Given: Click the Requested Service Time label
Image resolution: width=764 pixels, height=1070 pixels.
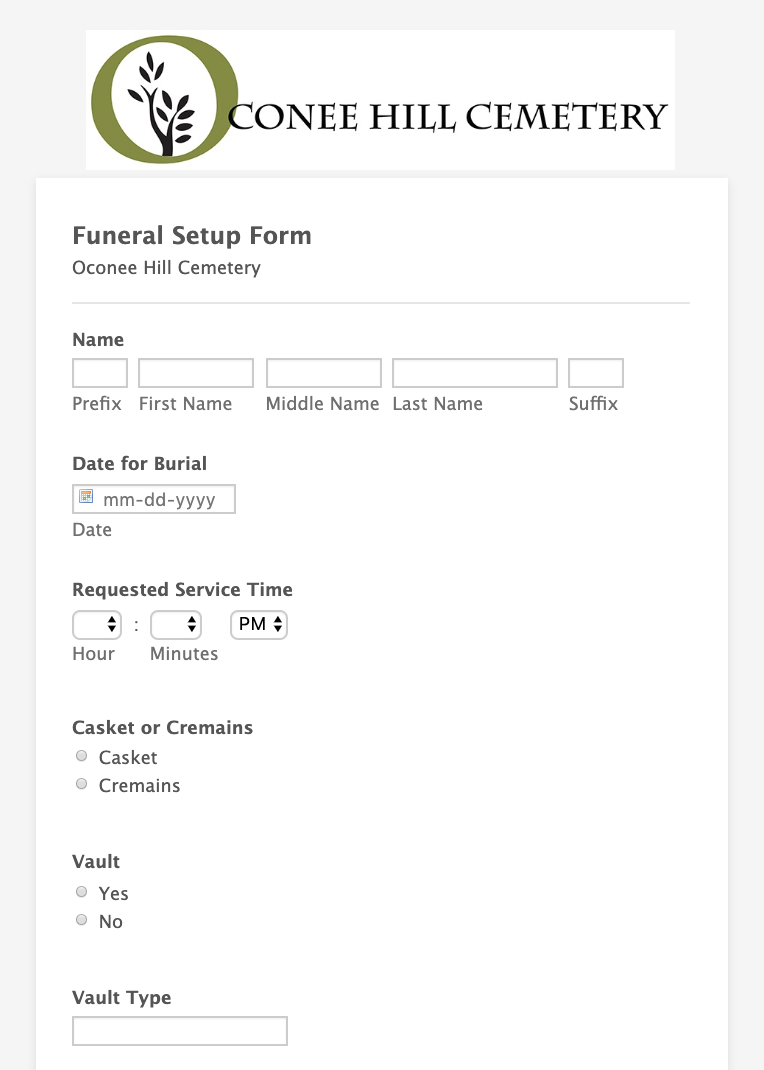Looking at the screenshot, I should pyautogui.click(x=182, y=589).
